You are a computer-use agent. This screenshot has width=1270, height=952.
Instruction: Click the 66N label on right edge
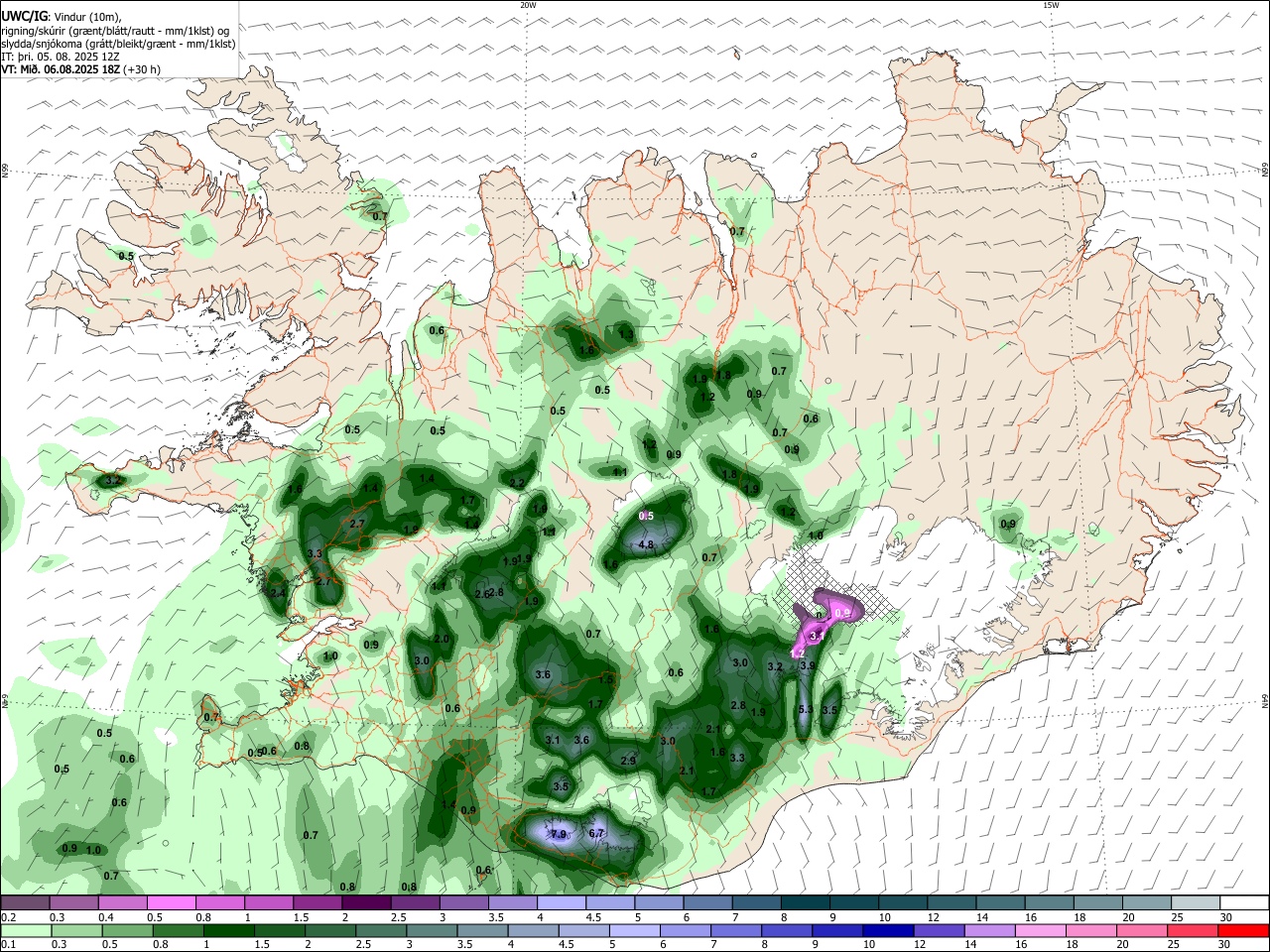[1265, 171]
